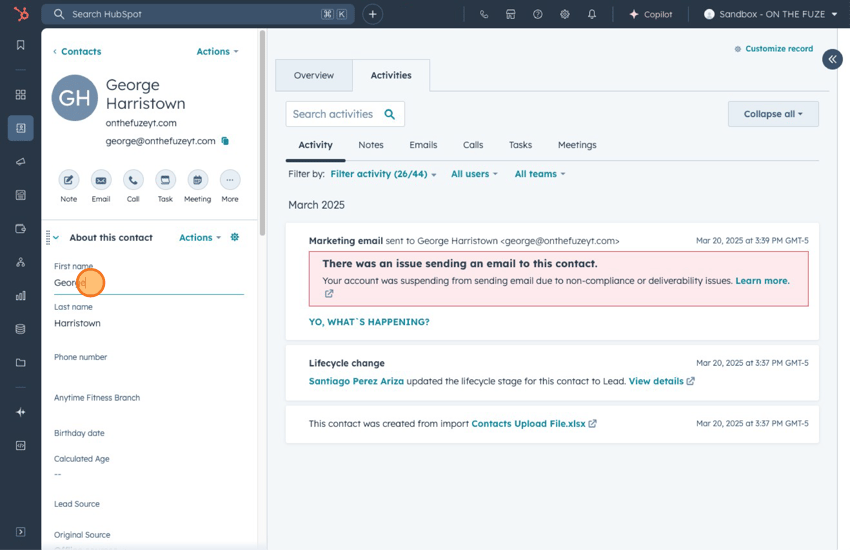Open Copilot assistant

pos(651,14)
